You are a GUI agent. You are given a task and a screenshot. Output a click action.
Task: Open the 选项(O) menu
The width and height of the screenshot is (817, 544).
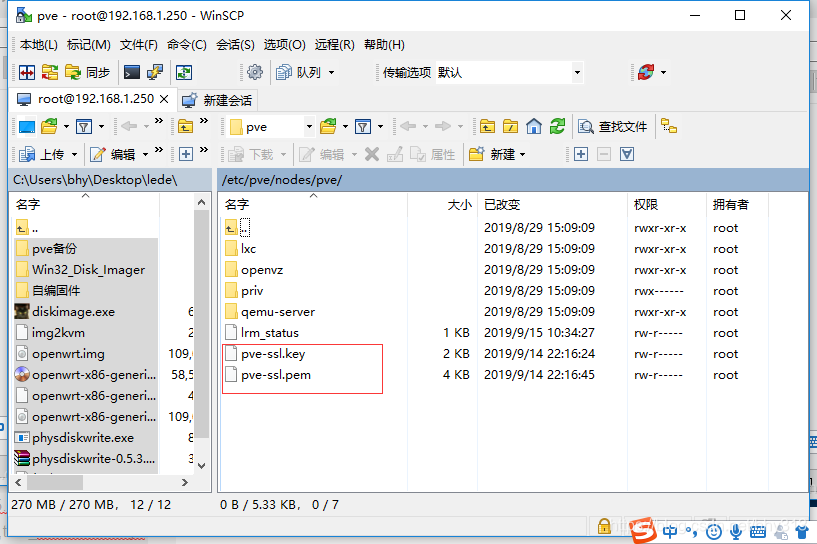coord(284,45)
